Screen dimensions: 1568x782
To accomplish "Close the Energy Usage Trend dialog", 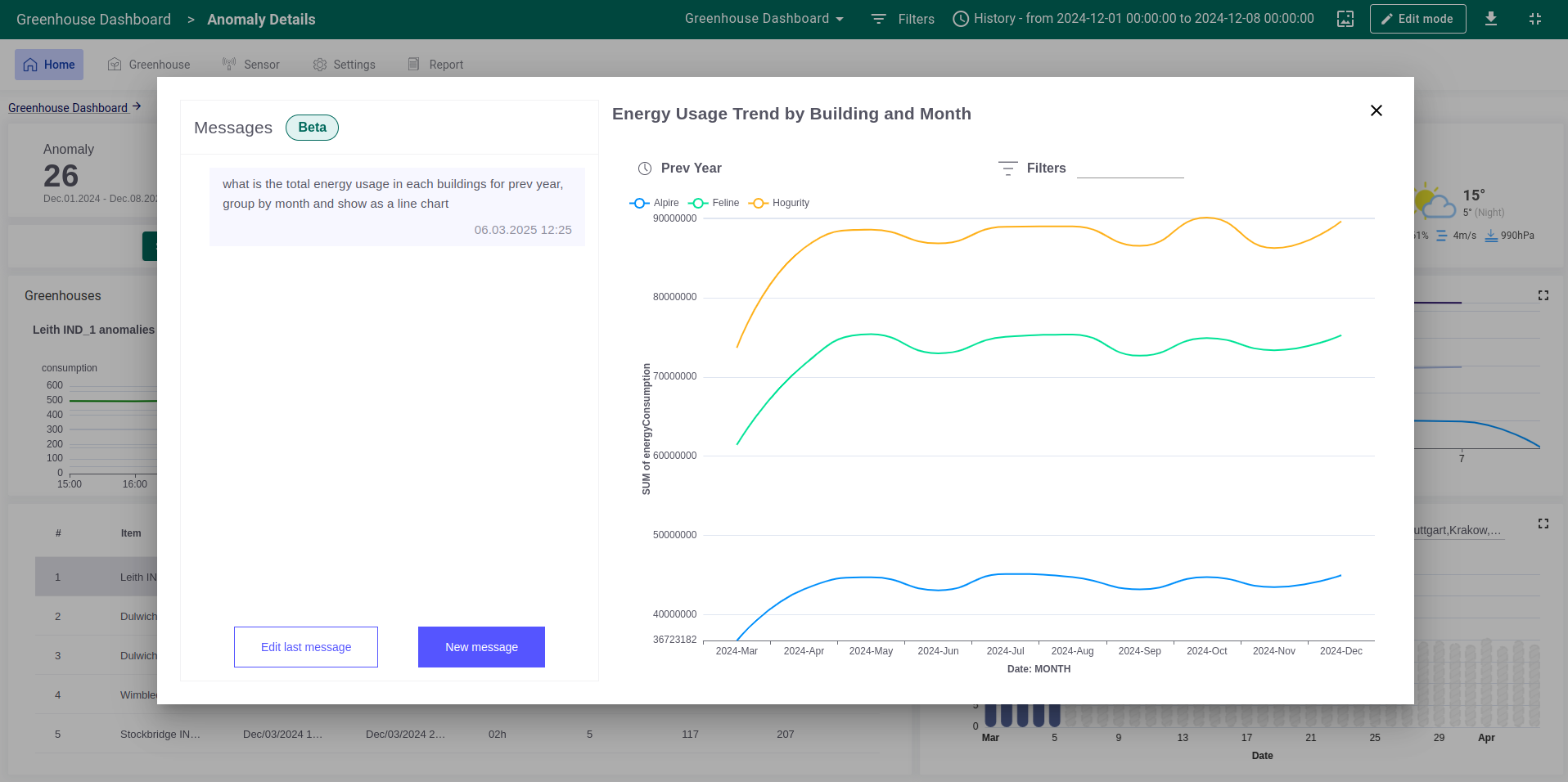I will coord(1376,110).
